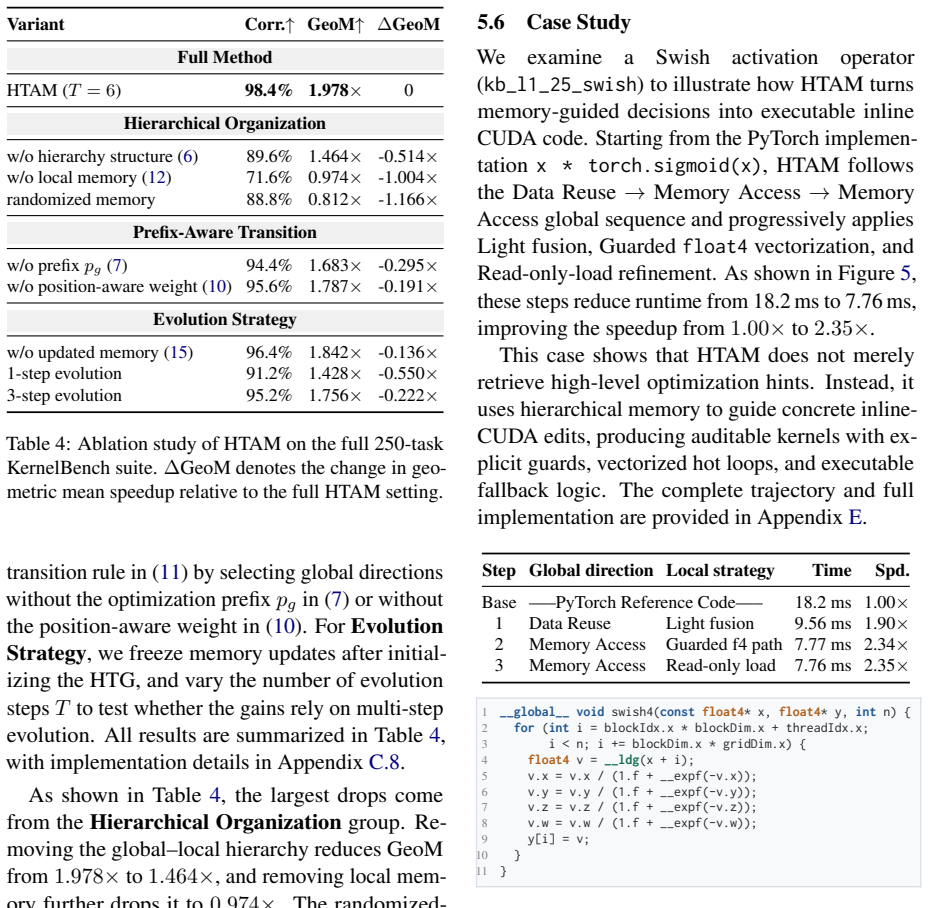The image size is (928, 908).
Task: Click 'Table 4:' caption label
Action: [x=38, y=443]
